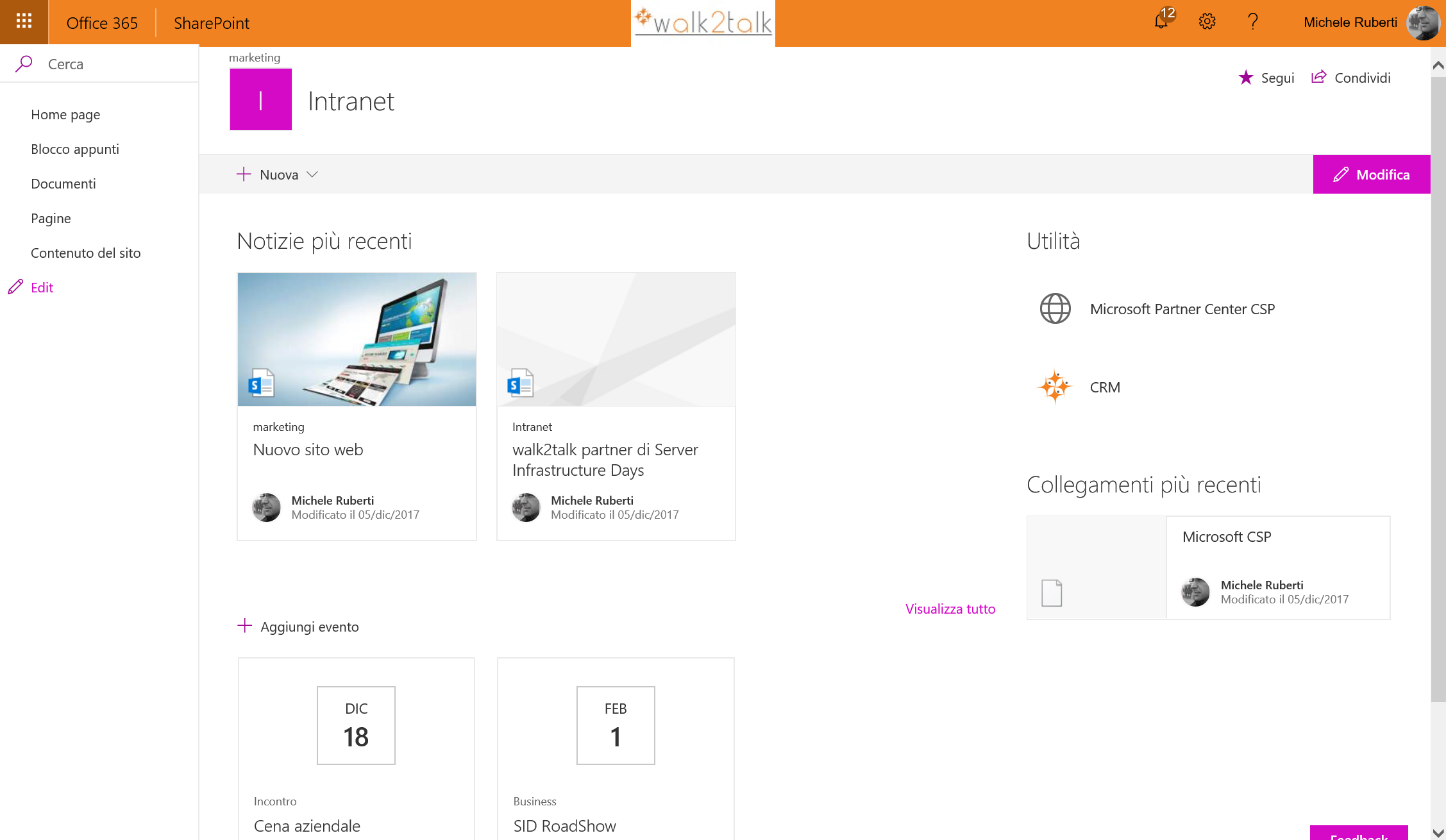Click the Feedback button at bottom
Image resolution: width=1446 pixels, height=840 pixels.
[1359, 833]
